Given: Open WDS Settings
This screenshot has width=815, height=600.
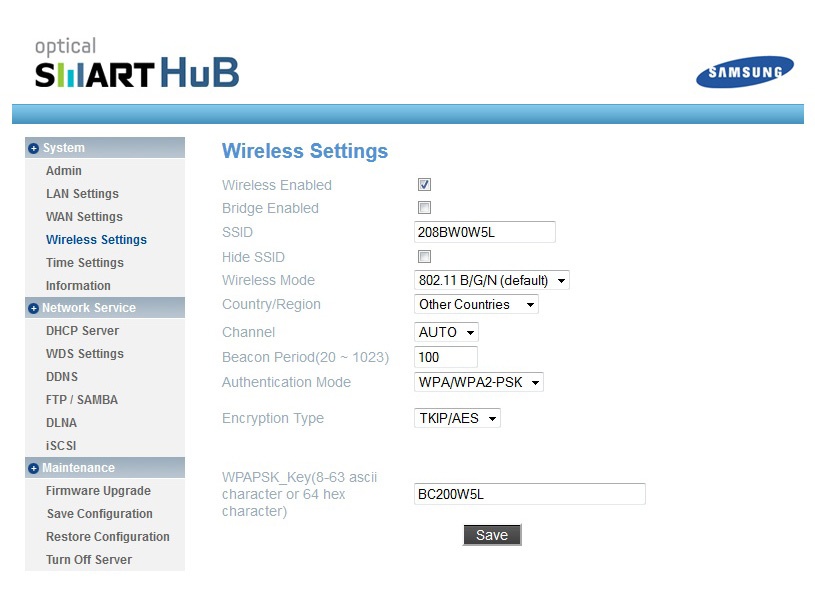Looking at the screenshot, I should 85,354.
